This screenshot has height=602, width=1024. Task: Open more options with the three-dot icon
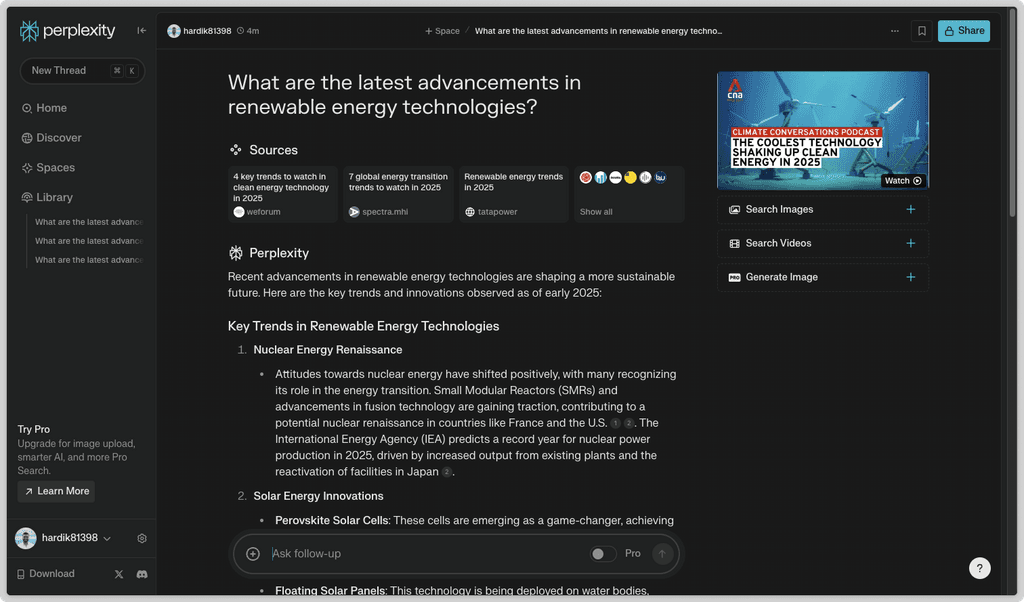tap(895, 31)
